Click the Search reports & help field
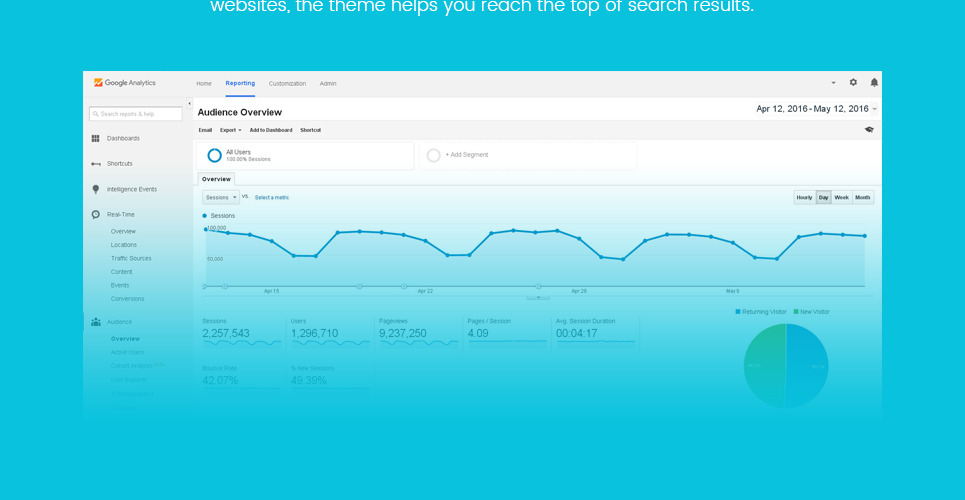965x500 pixels. [x=136, y=114]
